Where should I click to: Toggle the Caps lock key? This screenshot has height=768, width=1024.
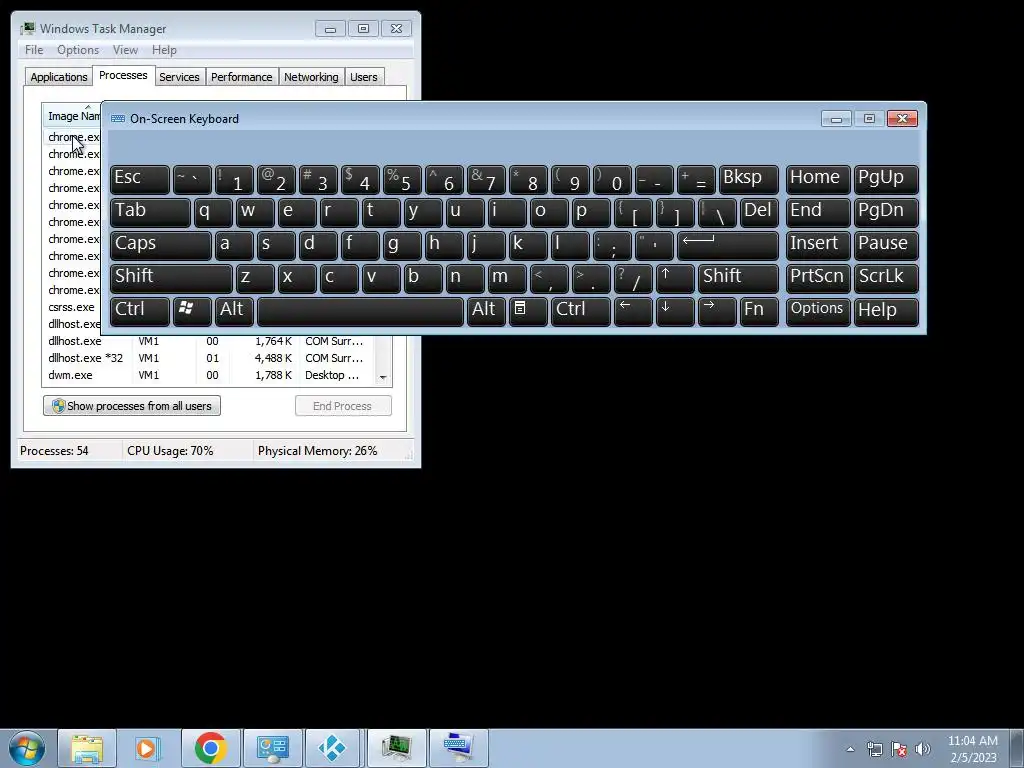(x=161, y=246)
